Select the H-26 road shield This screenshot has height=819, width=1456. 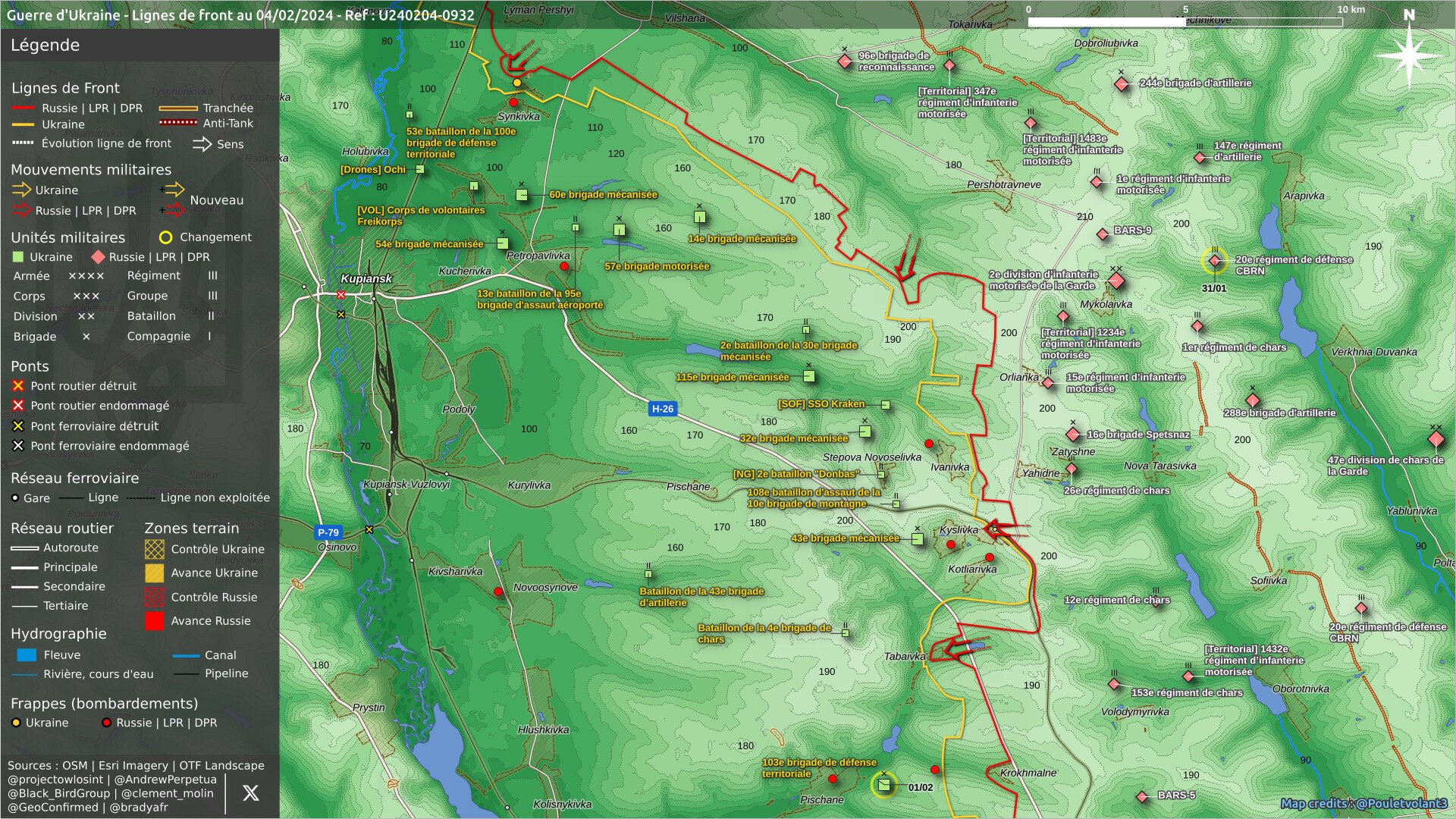pos(662,409)
